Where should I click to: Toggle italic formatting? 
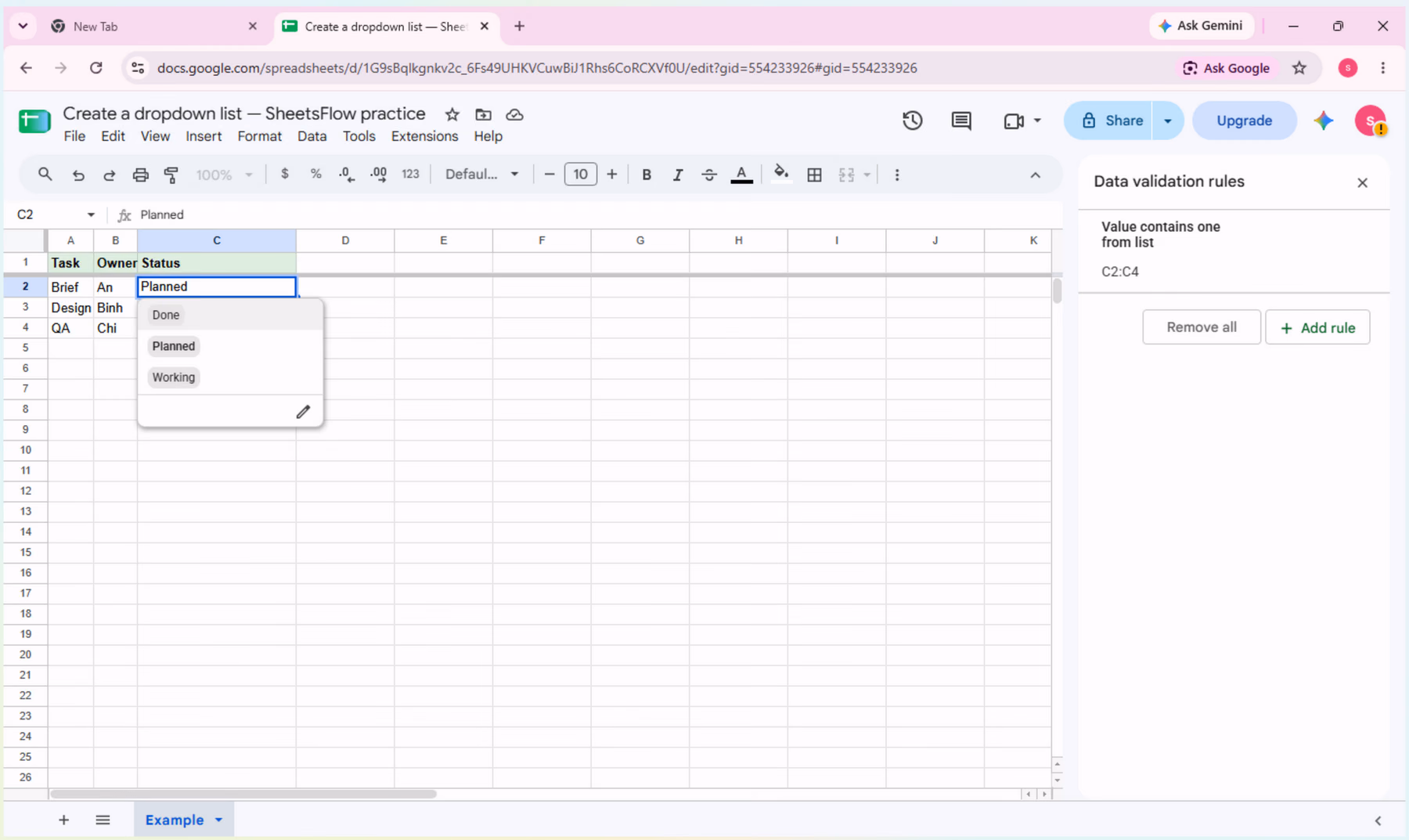pos(678,175)
